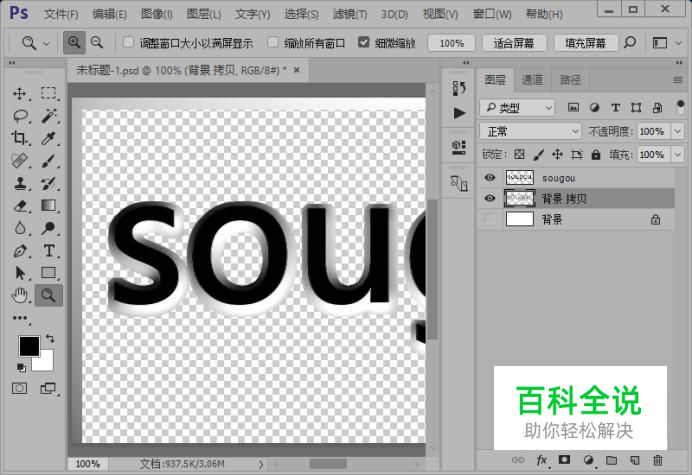Select the Magic Wand tool

(49, 116)
